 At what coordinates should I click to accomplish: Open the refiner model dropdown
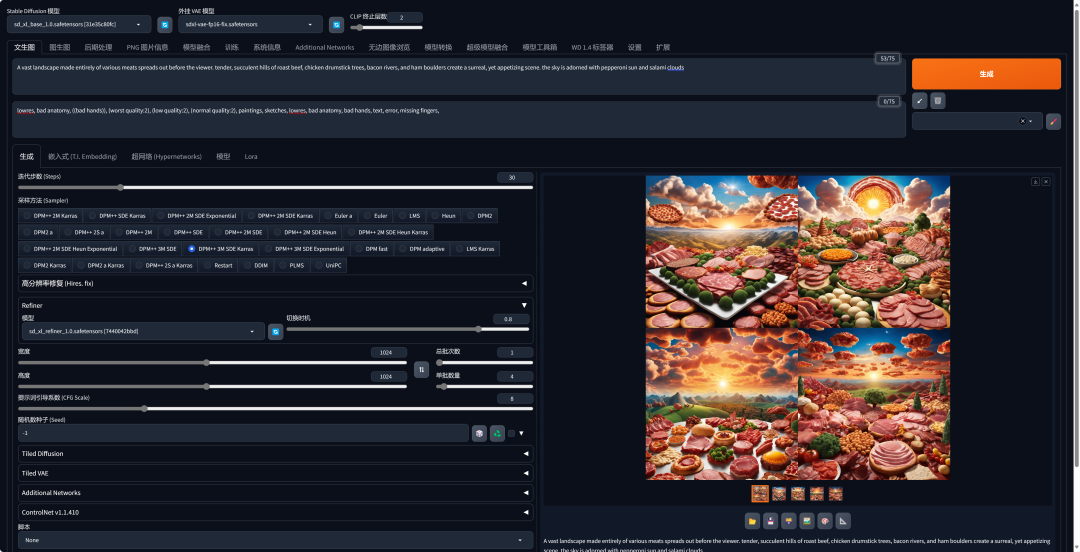coord(142,331)
